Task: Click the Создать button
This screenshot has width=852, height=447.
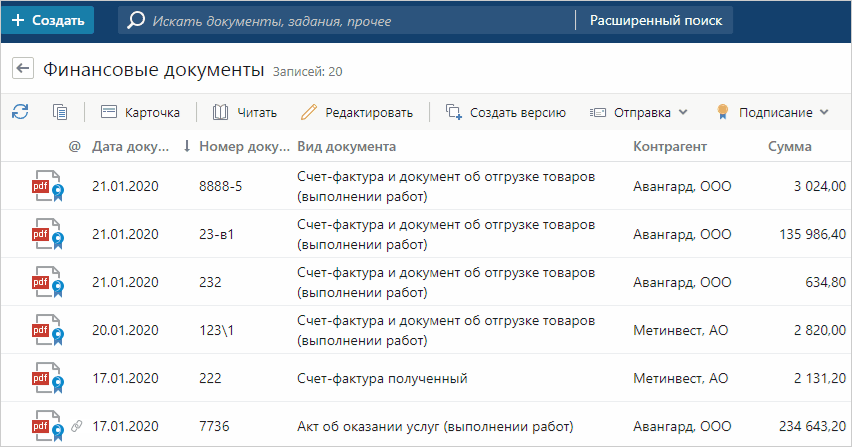Action: click(48, 20)
